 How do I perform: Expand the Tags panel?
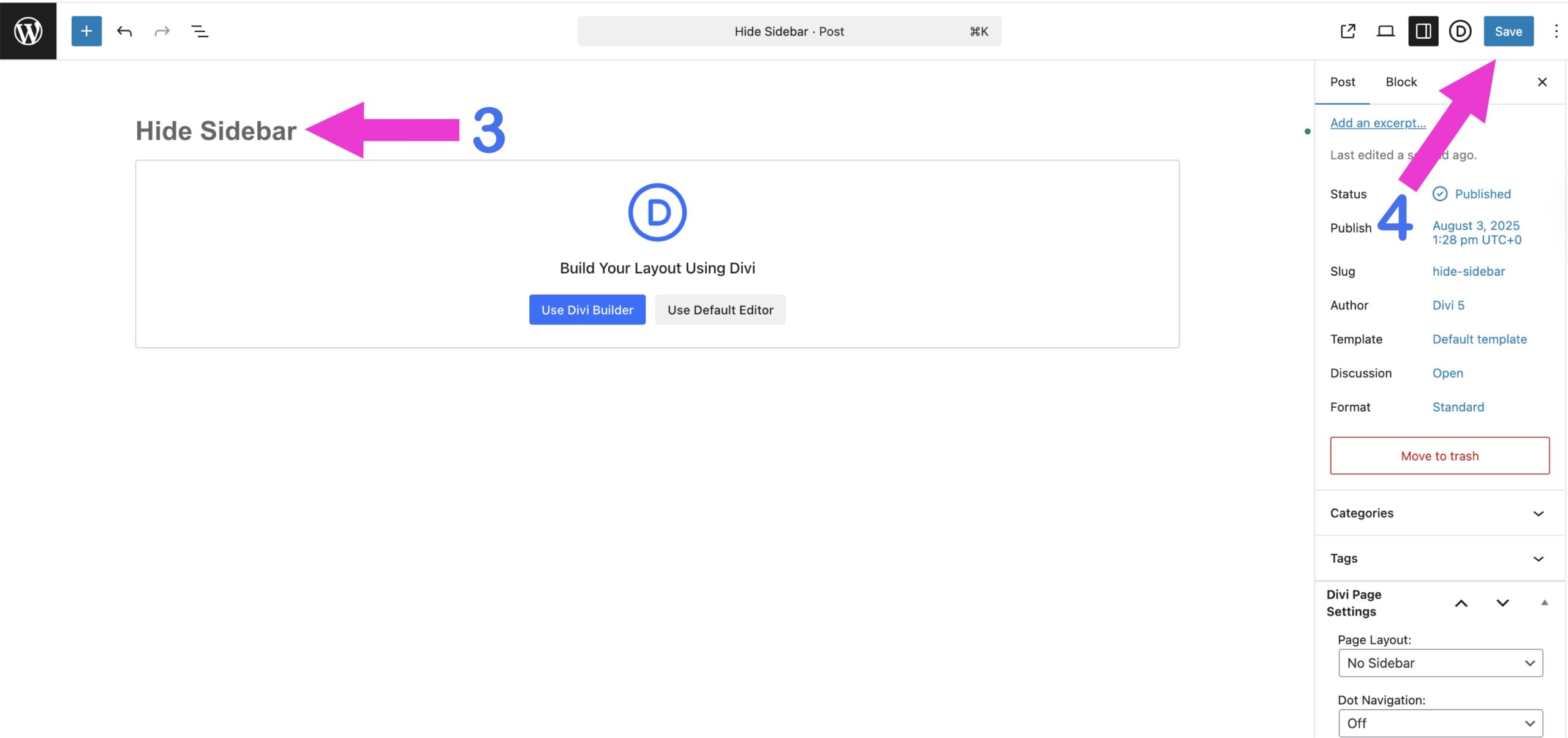coord(1440,559)
